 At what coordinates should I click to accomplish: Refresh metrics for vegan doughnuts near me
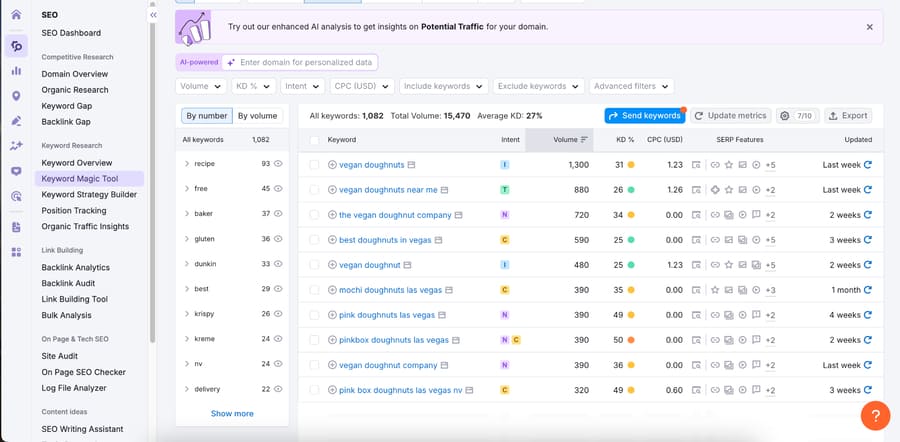[868, 190]
